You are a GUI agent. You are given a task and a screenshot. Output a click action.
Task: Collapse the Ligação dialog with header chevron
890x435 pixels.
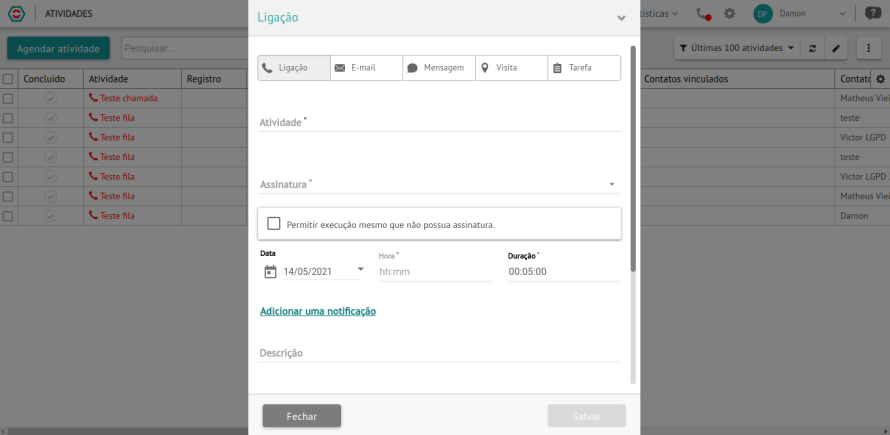(622, 18)
